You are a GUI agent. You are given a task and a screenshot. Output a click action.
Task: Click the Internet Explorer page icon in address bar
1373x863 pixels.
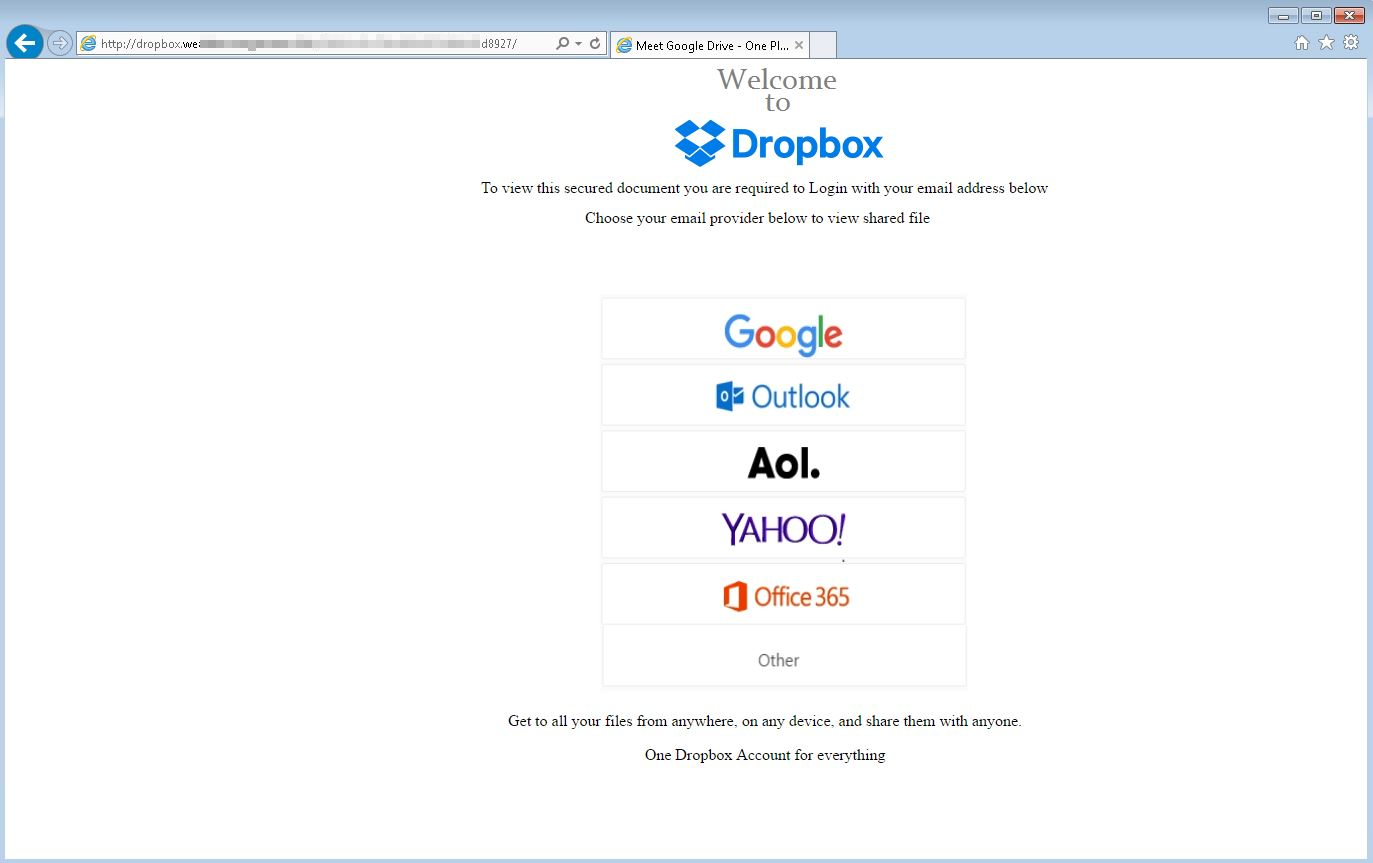pos(88,44)
